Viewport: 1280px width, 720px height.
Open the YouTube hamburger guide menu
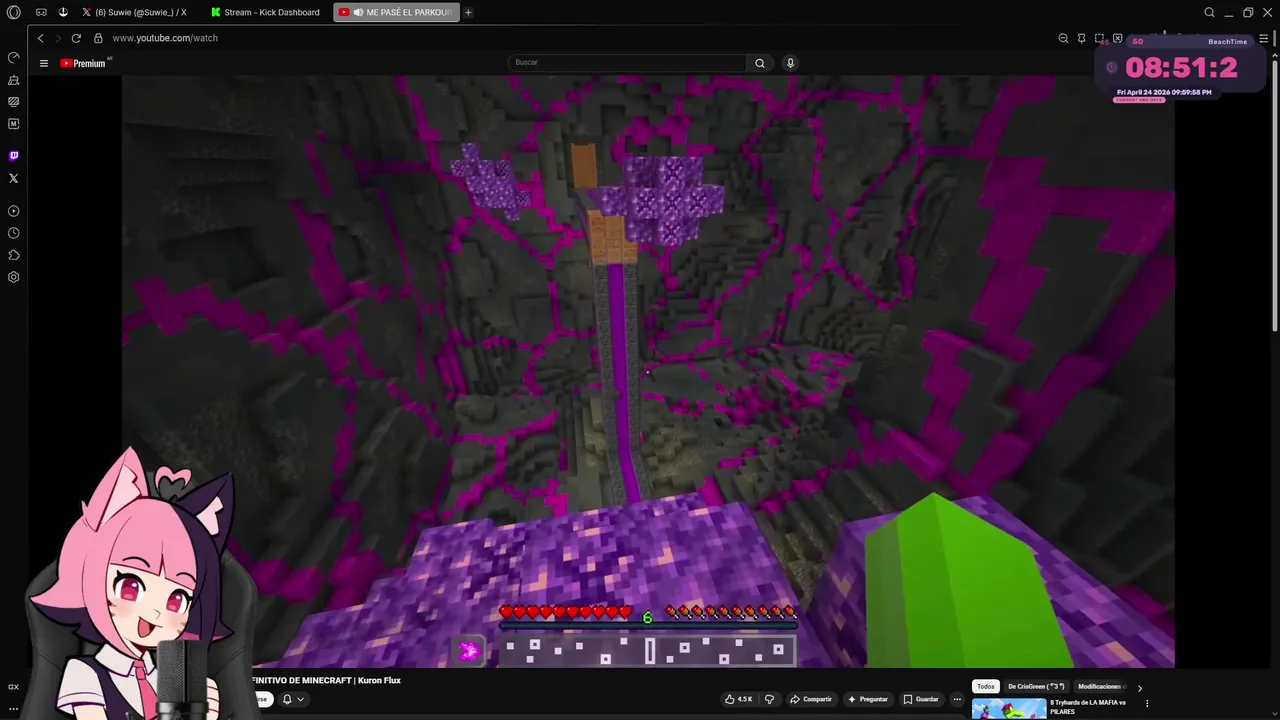point(44,63)
